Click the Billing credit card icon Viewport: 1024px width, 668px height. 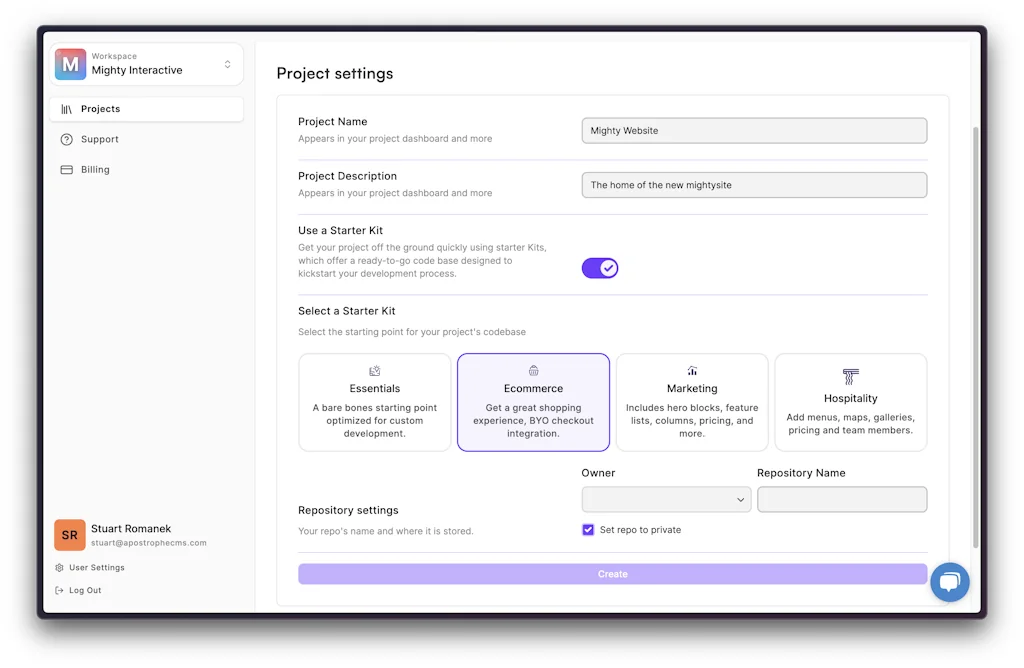click(x=67, y=170)
